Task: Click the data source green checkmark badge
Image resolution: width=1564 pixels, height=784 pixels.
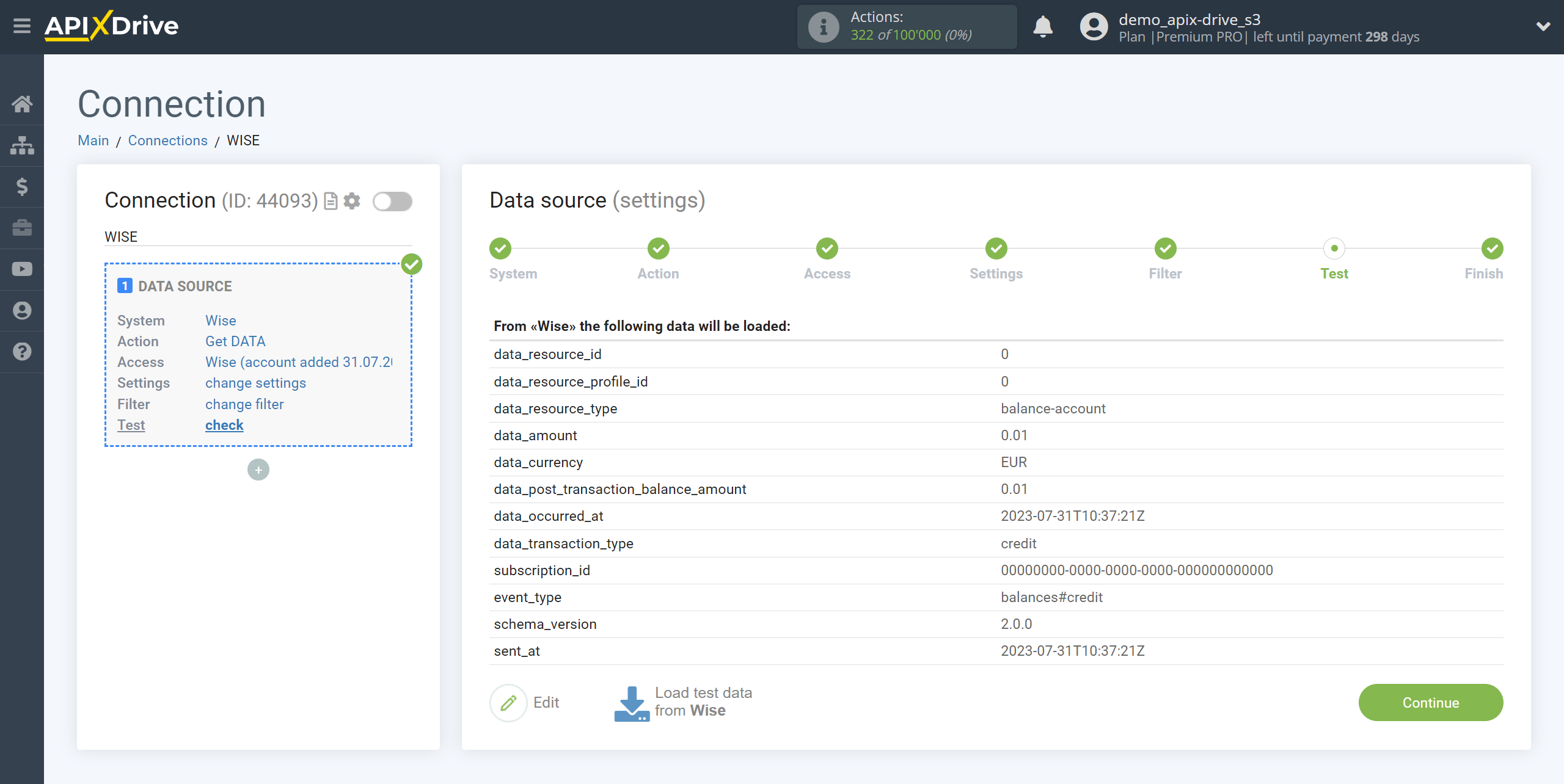Action: point(412,264)
